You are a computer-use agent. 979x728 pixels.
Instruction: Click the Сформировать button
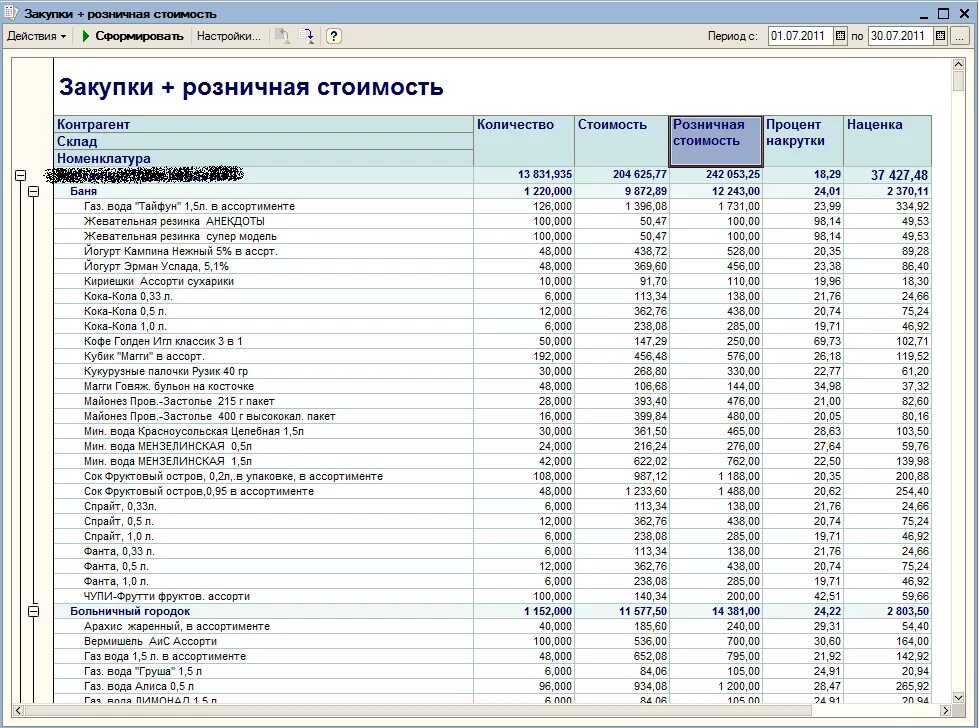tap(132, 36)
